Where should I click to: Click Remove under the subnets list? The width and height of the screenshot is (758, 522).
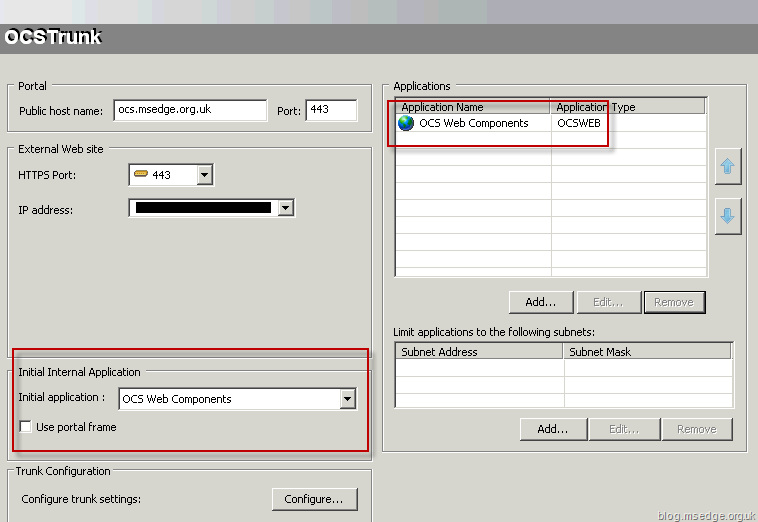click(x=697, y=429)
